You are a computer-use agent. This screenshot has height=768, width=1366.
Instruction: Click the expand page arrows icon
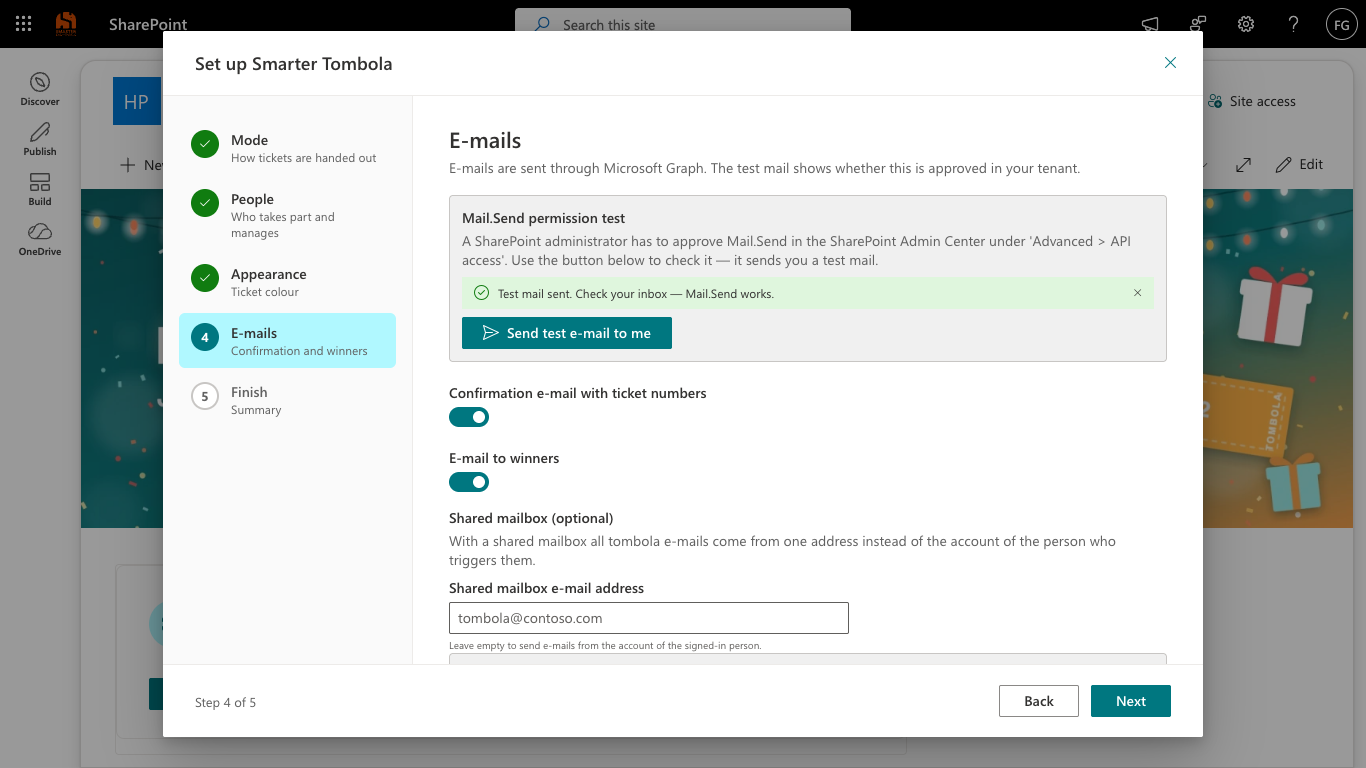click(x=1243, y=164)
